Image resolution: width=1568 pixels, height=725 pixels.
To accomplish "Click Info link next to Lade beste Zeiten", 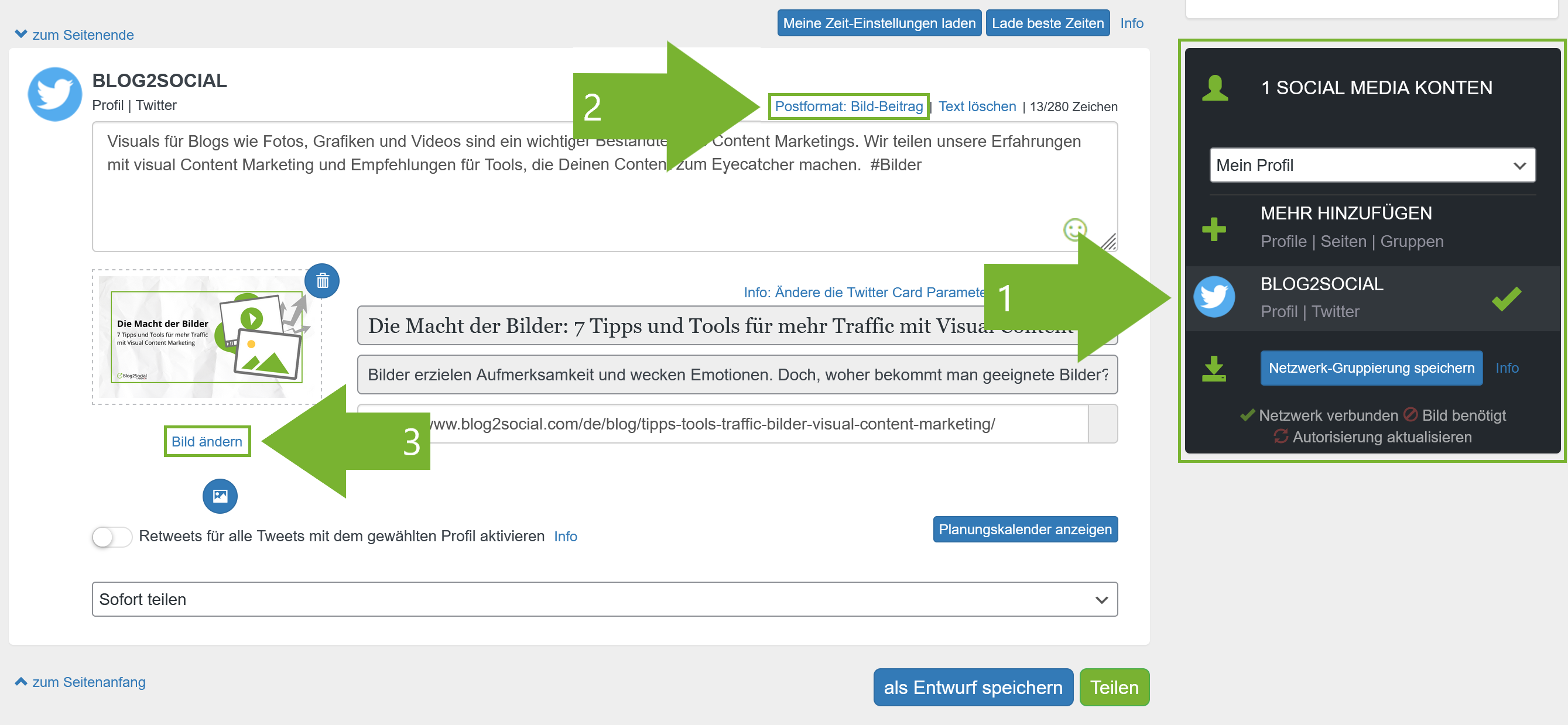I will tap(1132, 23).
